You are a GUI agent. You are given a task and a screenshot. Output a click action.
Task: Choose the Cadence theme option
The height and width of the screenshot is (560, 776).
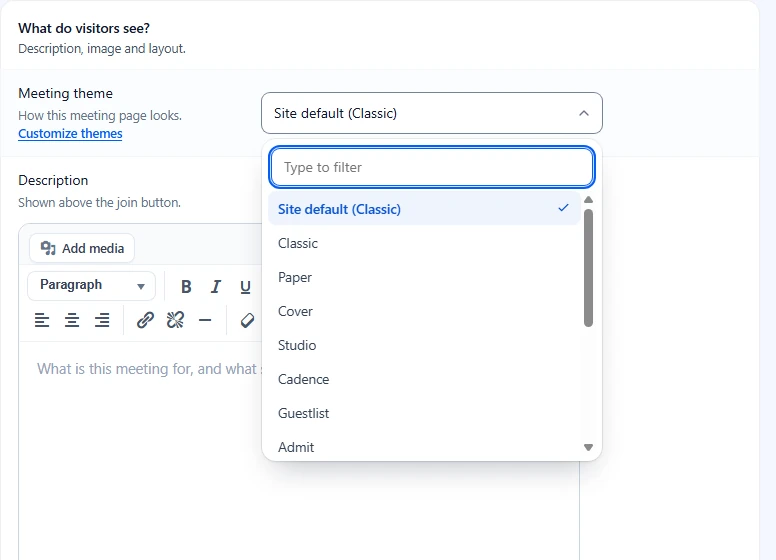pyautogui.click(x=424, y=379)
